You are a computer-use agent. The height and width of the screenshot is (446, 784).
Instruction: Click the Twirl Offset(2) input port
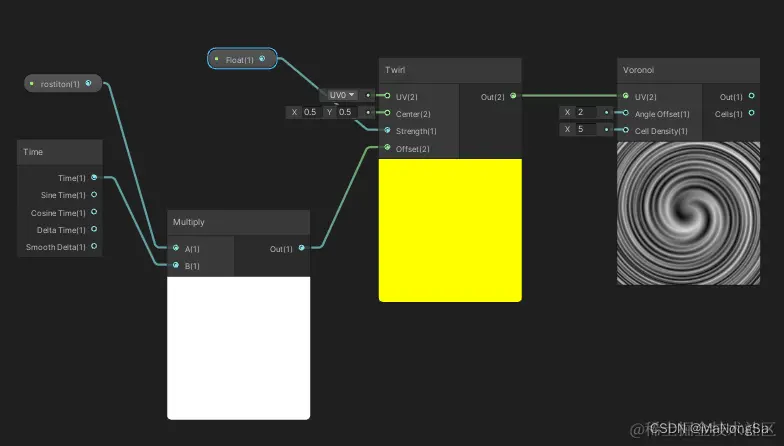click(x=387, y=147)
